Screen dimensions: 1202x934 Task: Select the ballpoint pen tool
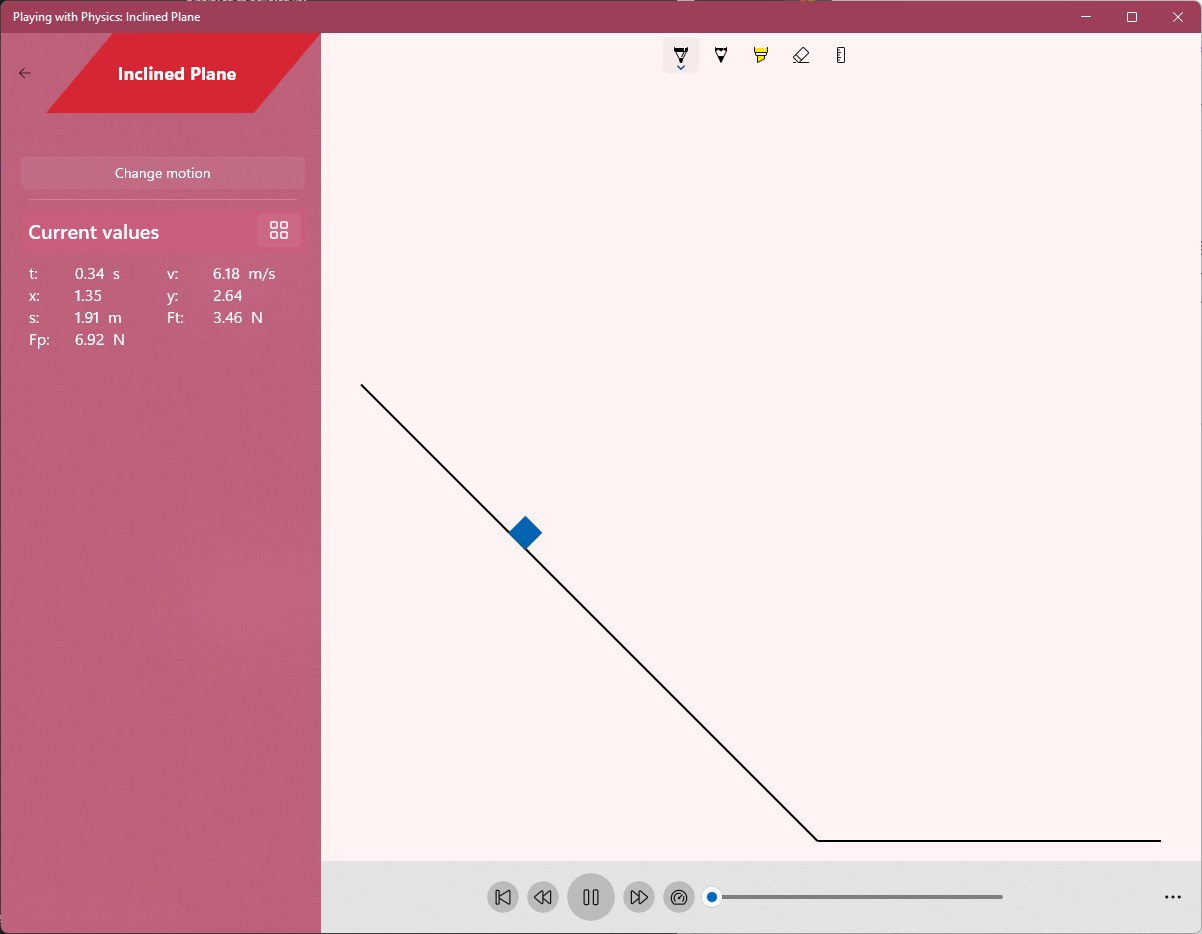681,55
